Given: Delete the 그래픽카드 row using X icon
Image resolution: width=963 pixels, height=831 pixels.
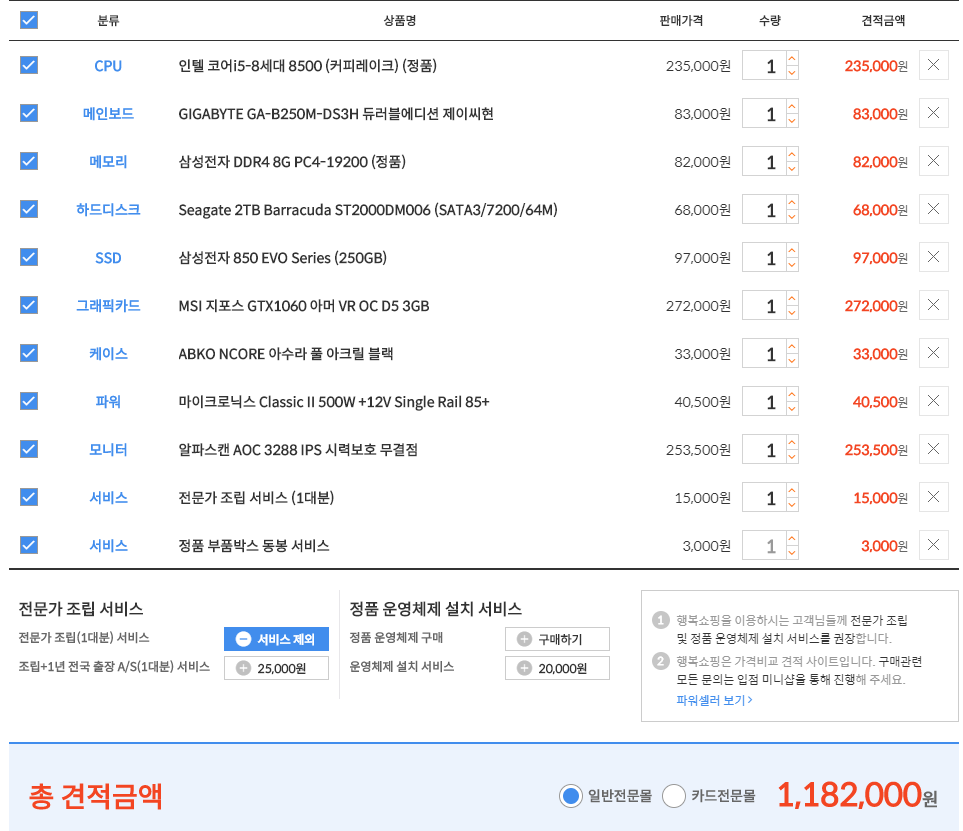Looking at the screenshot, I should [x=933, y=305].
